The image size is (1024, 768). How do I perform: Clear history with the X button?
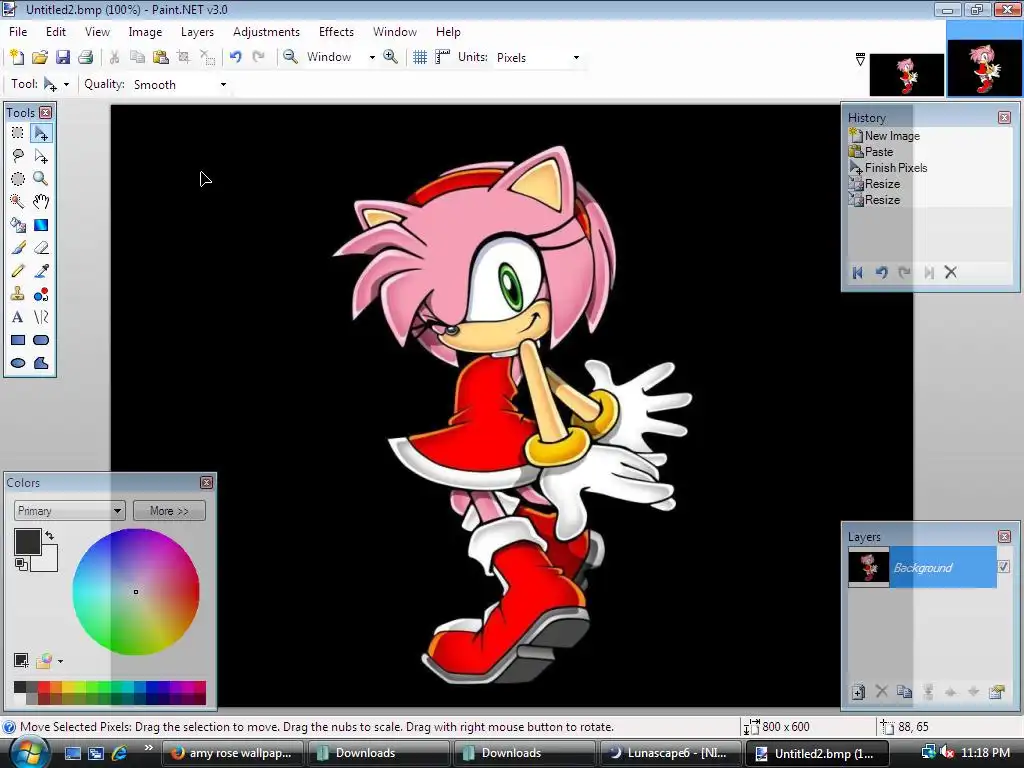point(951,272)
